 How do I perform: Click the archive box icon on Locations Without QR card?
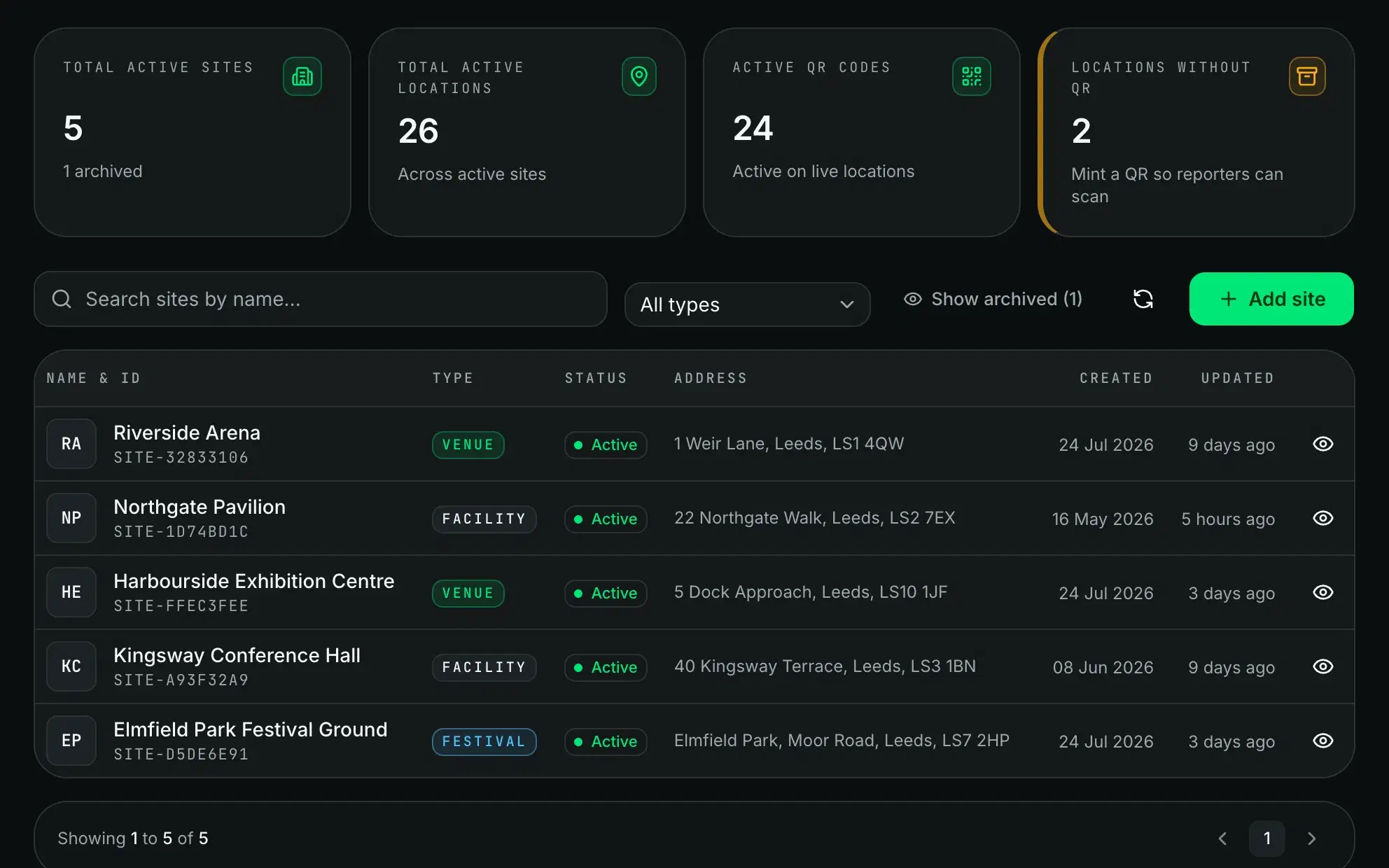point(1307,76)
